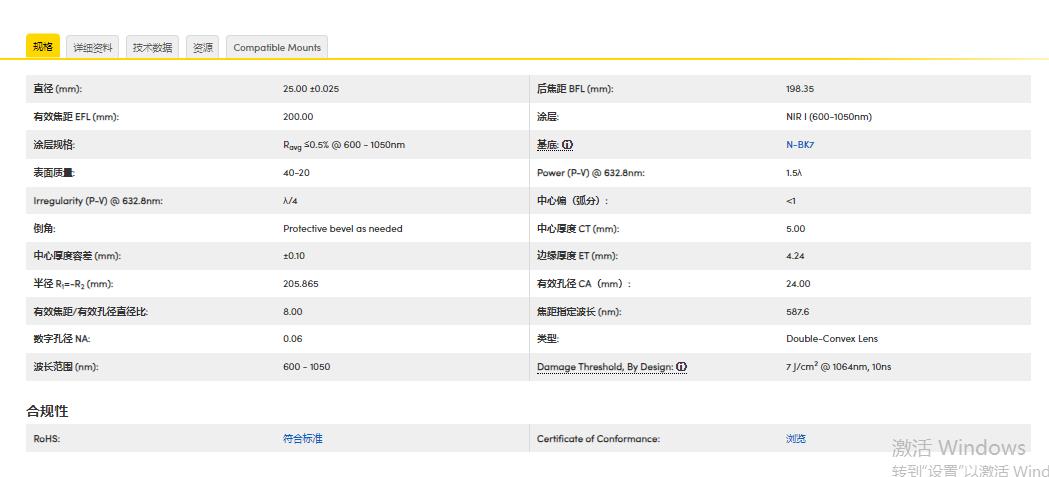Click the coating value NIR I (600-1050nm)
1049x477 pixels.
(x=828, y=117)
